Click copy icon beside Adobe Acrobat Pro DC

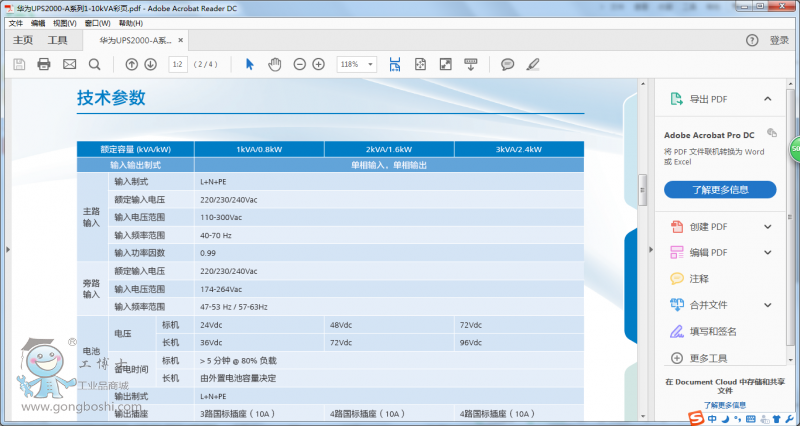[772, 133]
